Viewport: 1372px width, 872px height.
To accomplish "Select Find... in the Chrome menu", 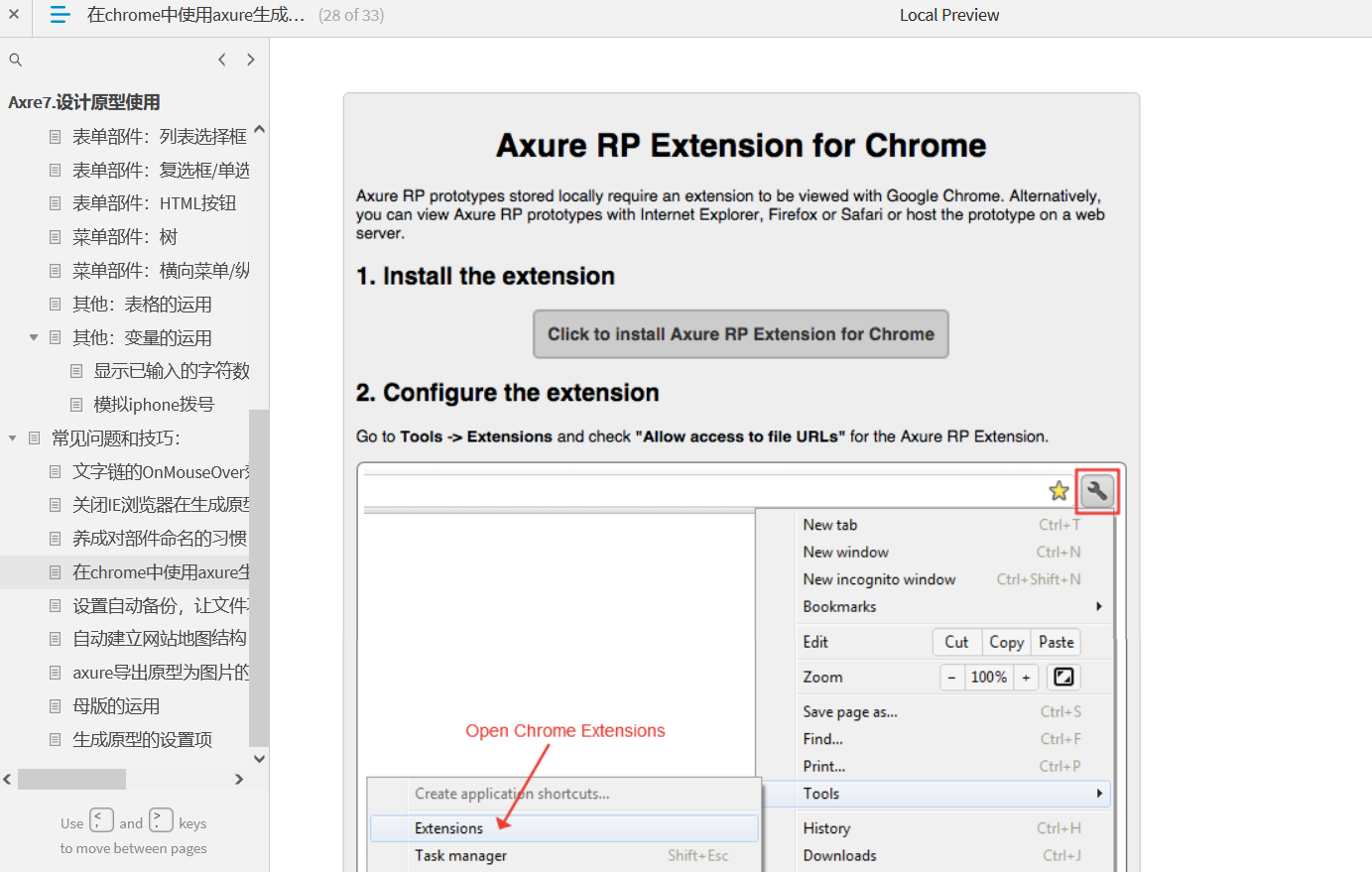I will pos(954,739).
